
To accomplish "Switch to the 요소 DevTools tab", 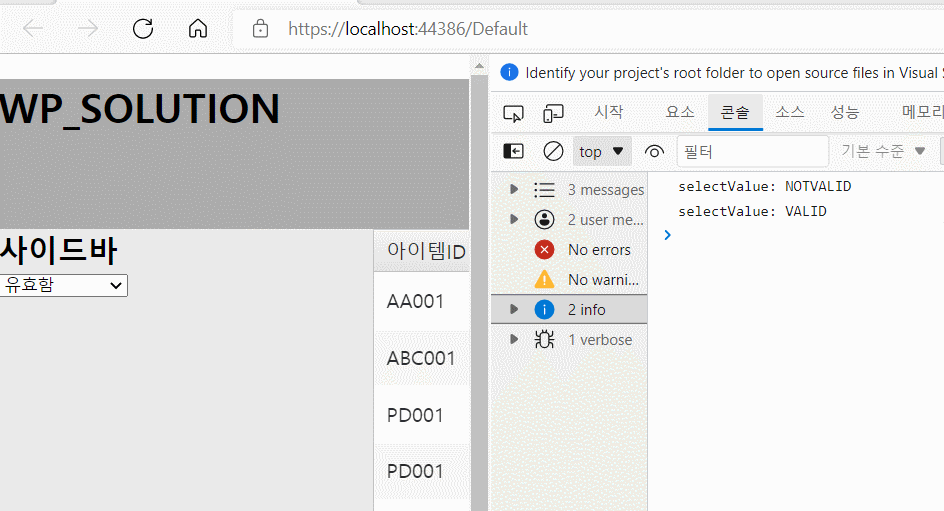I will click(x=680, y=112).
